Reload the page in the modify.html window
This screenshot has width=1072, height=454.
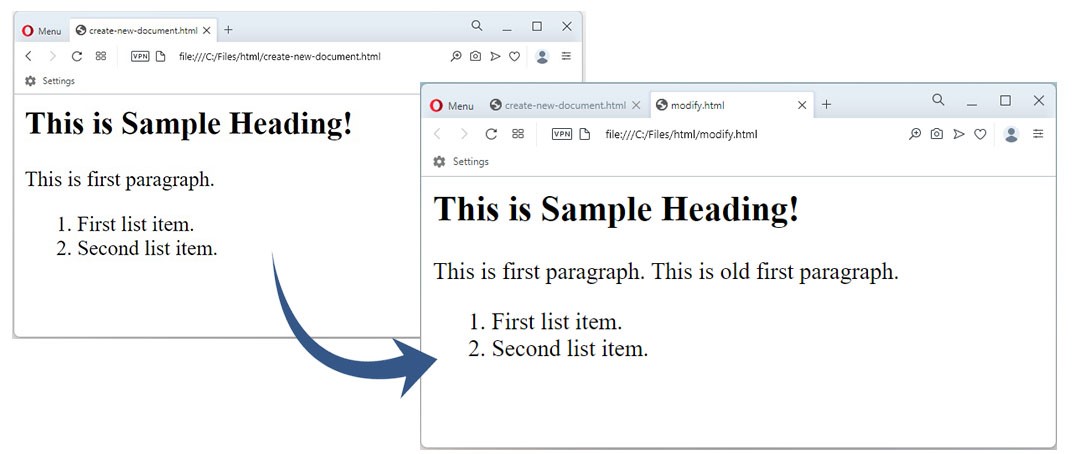[x=491, y=134]
